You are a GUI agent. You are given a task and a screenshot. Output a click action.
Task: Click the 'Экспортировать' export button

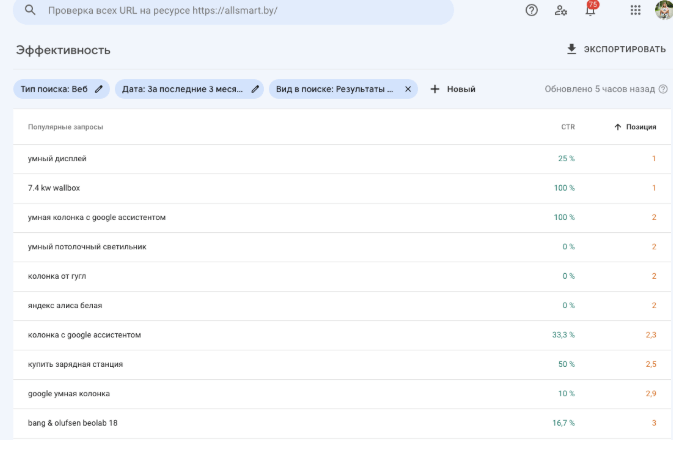616,49
